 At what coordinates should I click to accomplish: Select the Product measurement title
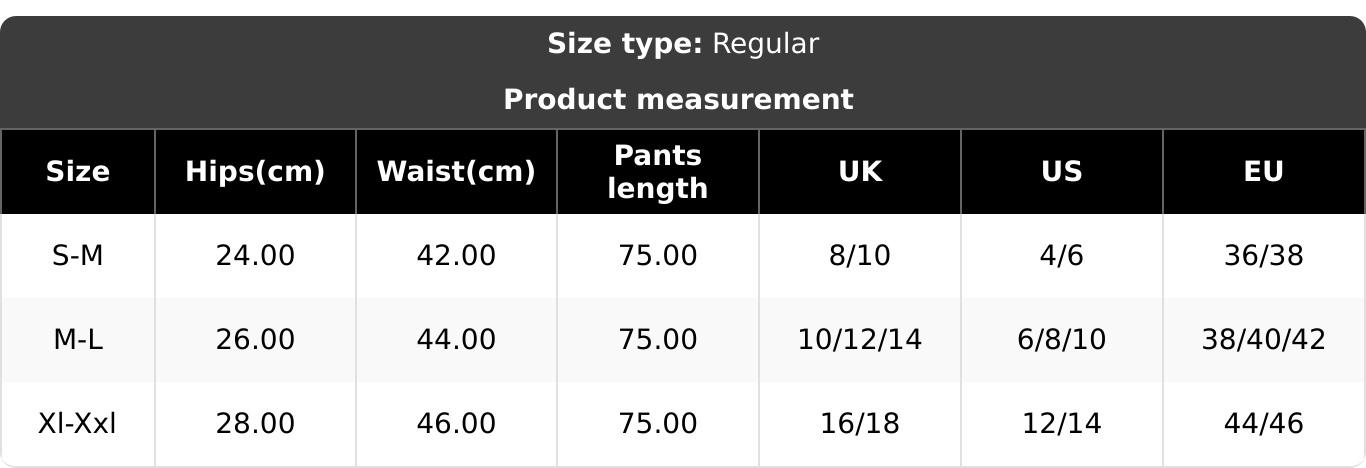click(678, 100)
